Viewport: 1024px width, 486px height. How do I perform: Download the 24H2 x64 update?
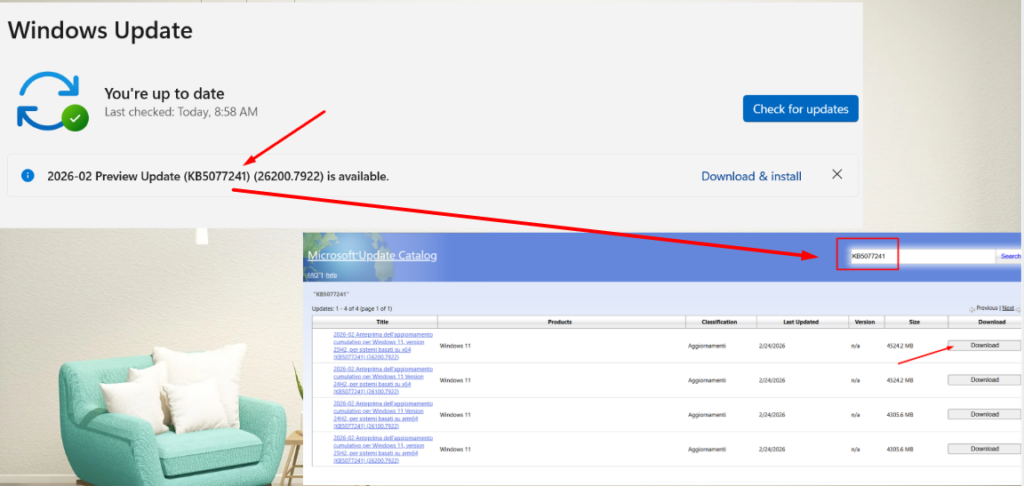click(x=984, y=380)
